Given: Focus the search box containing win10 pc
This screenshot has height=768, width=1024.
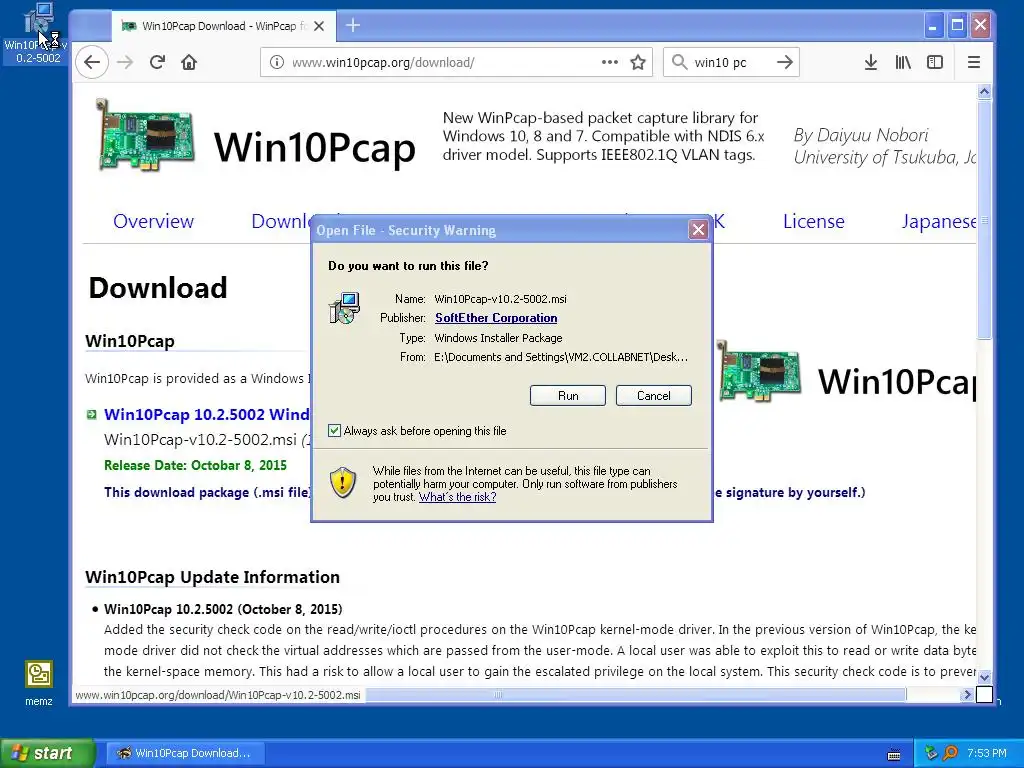Looking at the screenshot, I should tap(730, 63).
